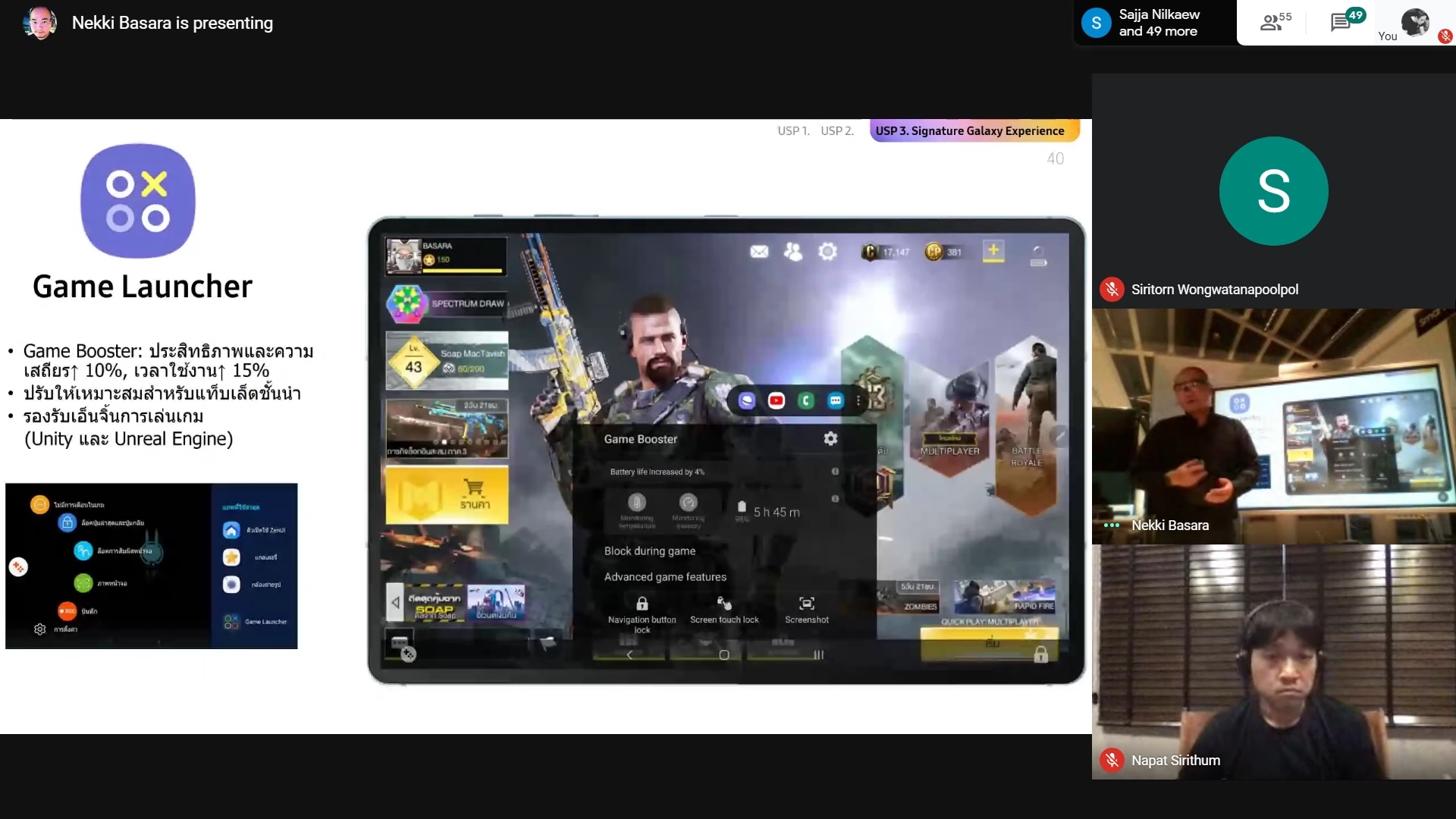Expand Block during game options
The width and height of the screenshot is (1456, 819).
click(649, 550)
